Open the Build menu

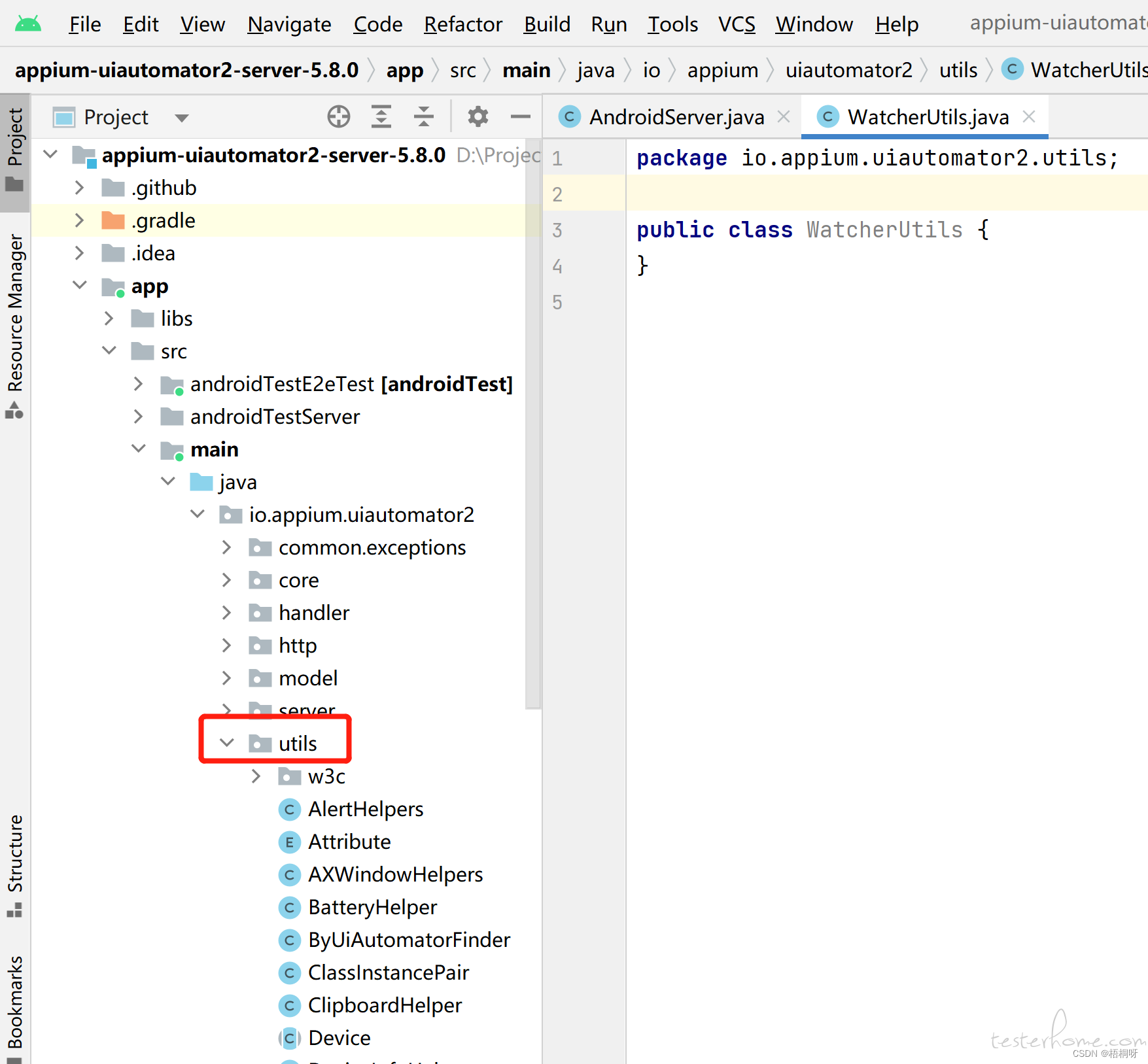point(547,24)
